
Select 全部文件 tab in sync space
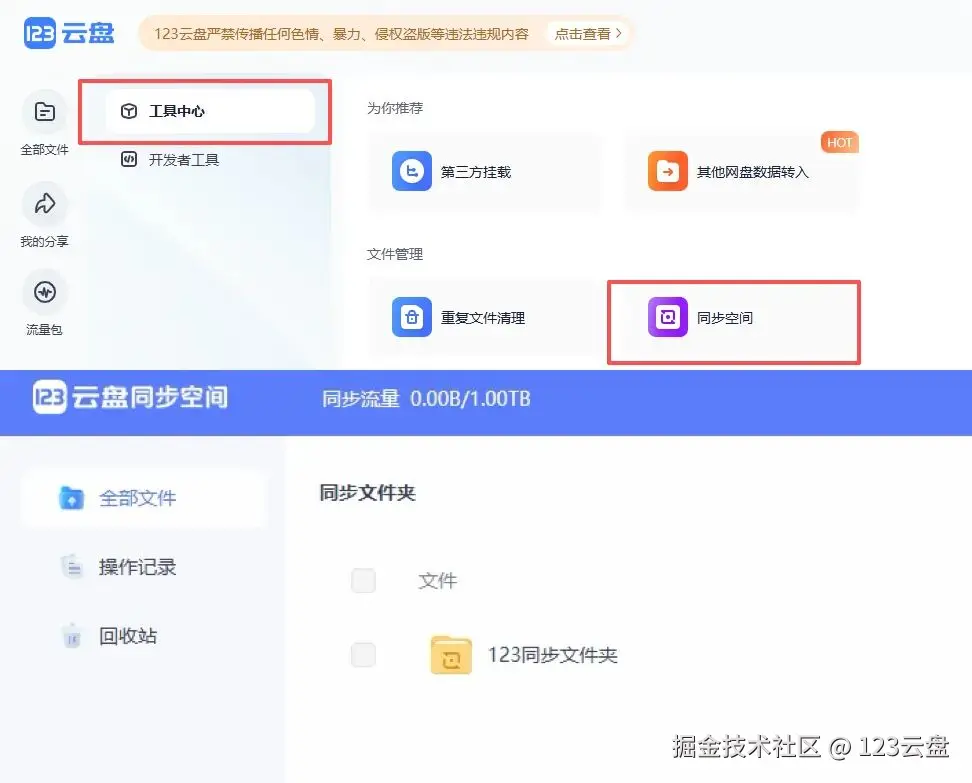(x=143, y=498)
